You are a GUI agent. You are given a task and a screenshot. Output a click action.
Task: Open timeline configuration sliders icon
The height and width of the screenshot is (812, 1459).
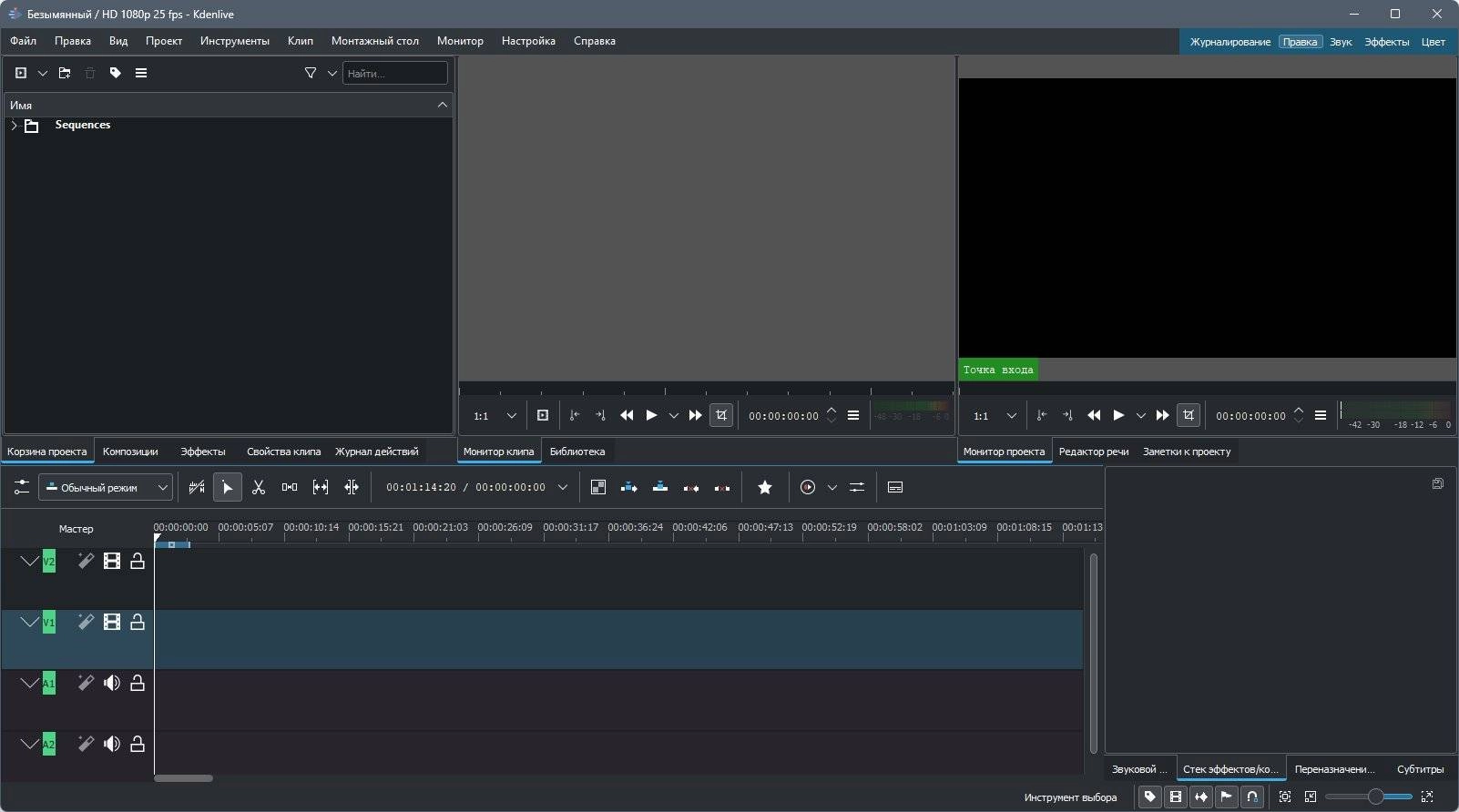(857, 488)
